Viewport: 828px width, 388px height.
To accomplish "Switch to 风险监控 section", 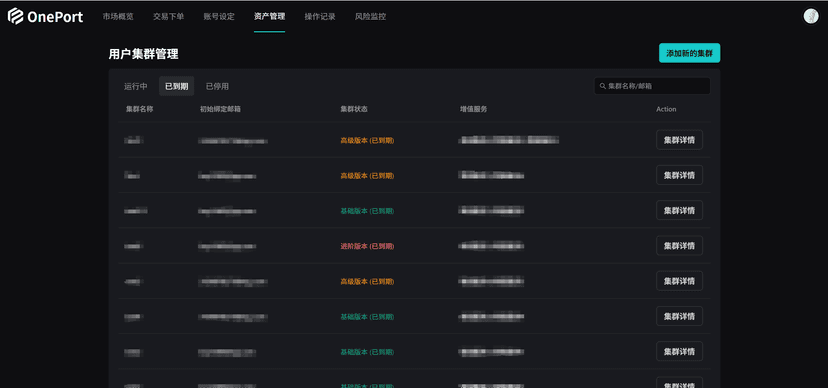I will (370, 16).
